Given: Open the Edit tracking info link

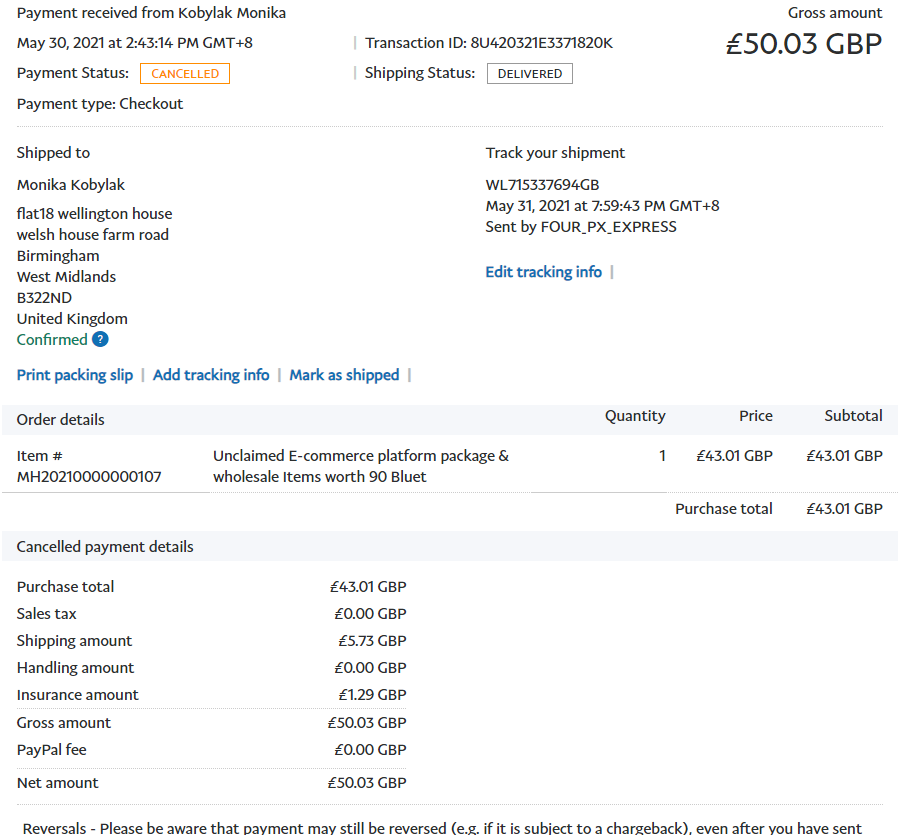Looking at the screenshot, I should click(x=543, y=272).
